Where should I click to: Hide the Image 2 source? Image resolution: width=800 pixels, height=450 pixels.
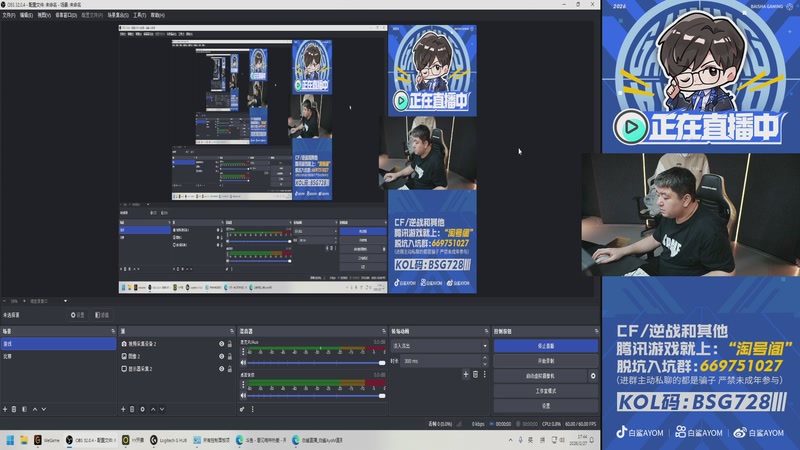pyautogui.click(x=221, y=356)
